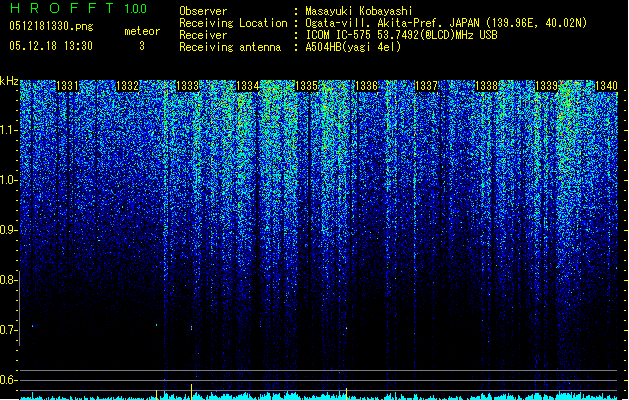This screenshot has height=400, width=629.
Task: Click the 1335 time marker
Action: [x=306, y=86]
